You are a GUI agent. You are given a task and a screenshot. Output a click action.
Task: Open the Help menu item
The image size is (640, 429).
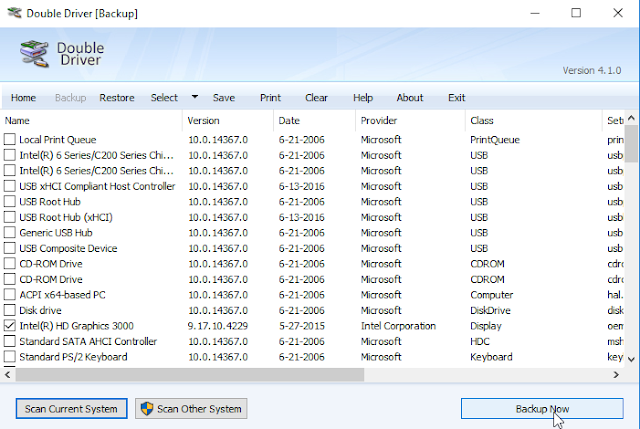point(363,98)
